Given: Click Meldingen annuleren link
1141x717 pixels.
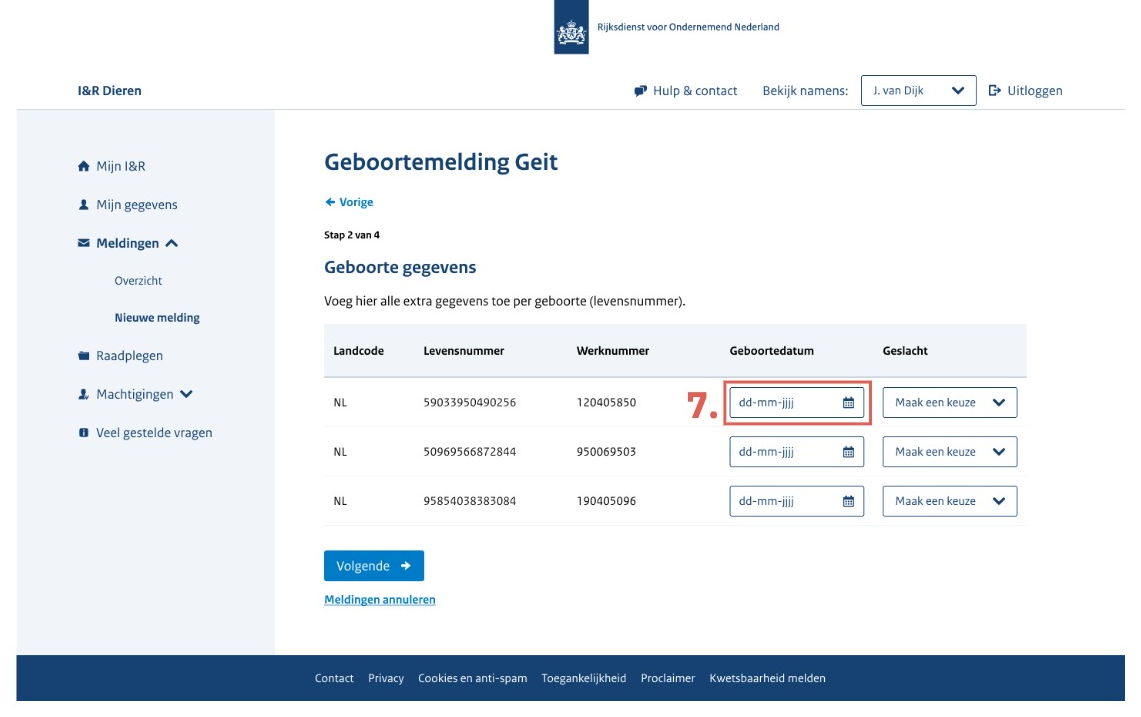Looking at the screenshot, I should (x=380, y=600).
